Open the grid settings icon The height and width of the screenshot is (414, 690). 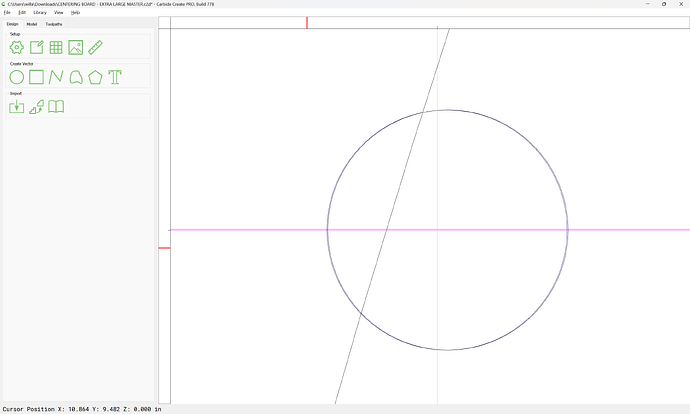click(56, 48)
